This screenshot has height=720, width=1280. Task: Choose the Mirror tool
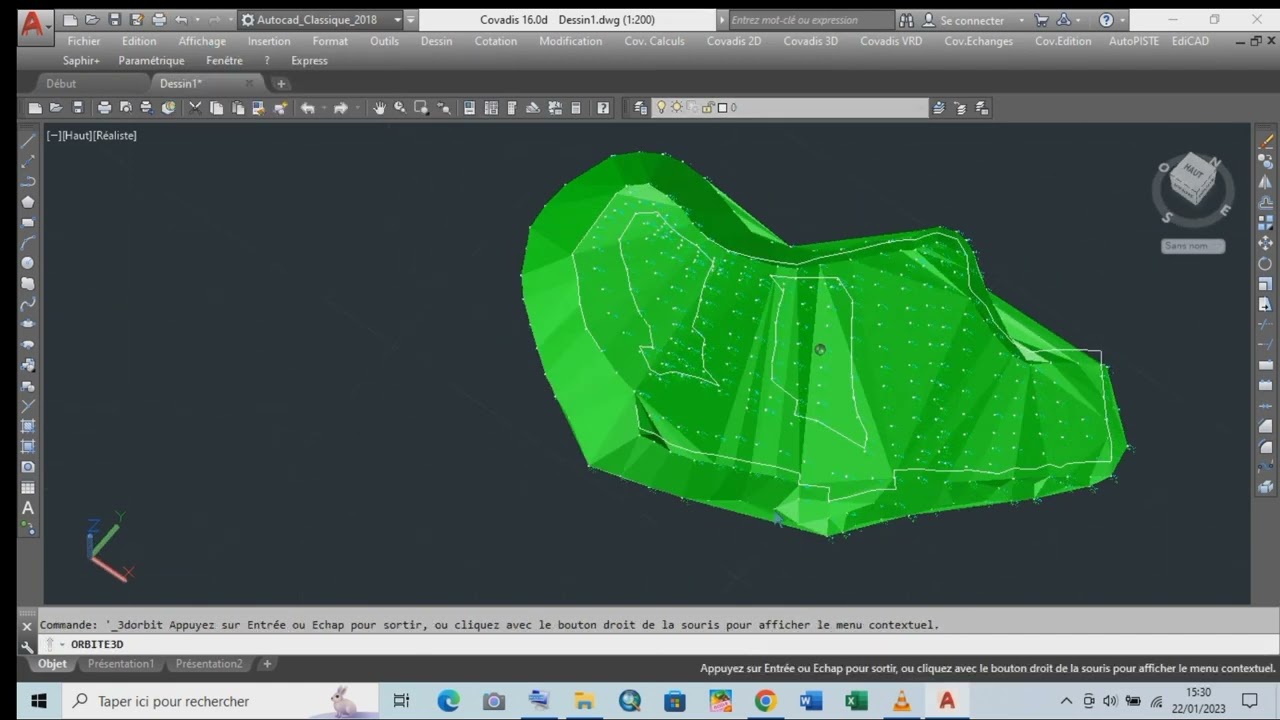click(x=1266, y=182)
